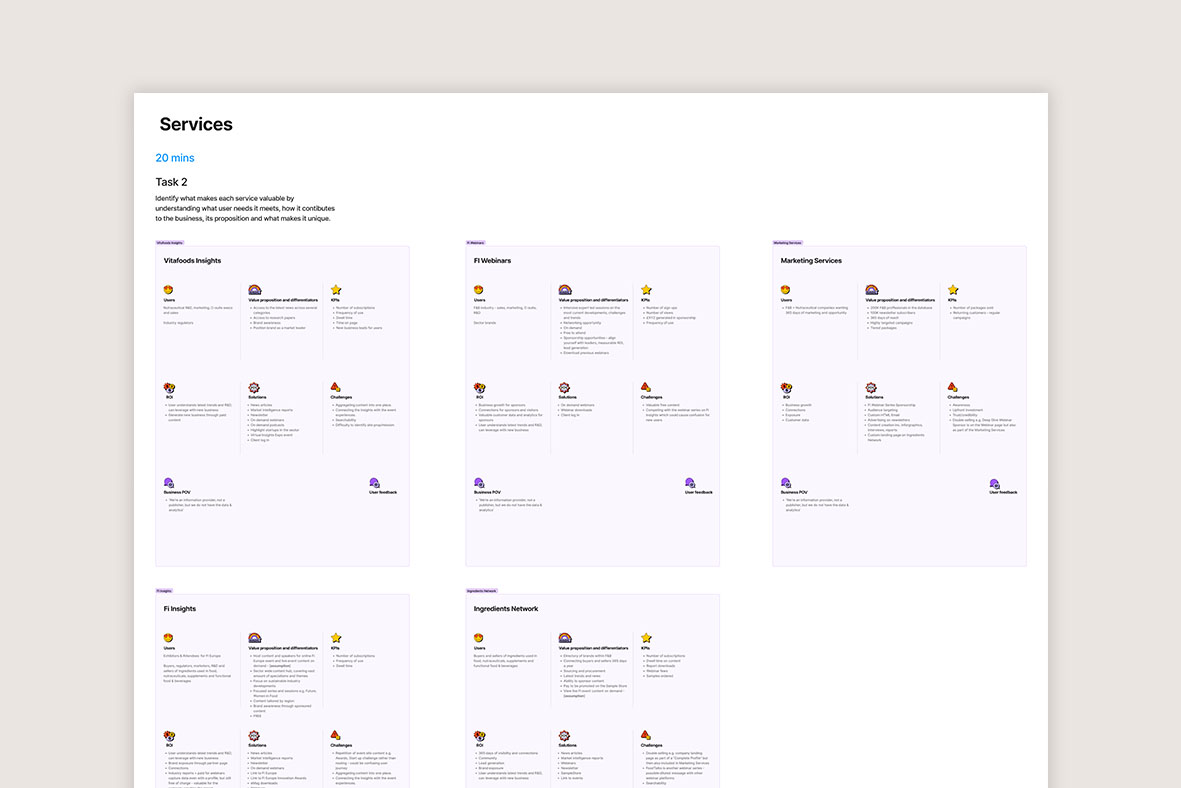Click the Business POV icon in Vitafoods Insights
The width and height of the screenshot is (1181, 788).
[x=169, y=483]
